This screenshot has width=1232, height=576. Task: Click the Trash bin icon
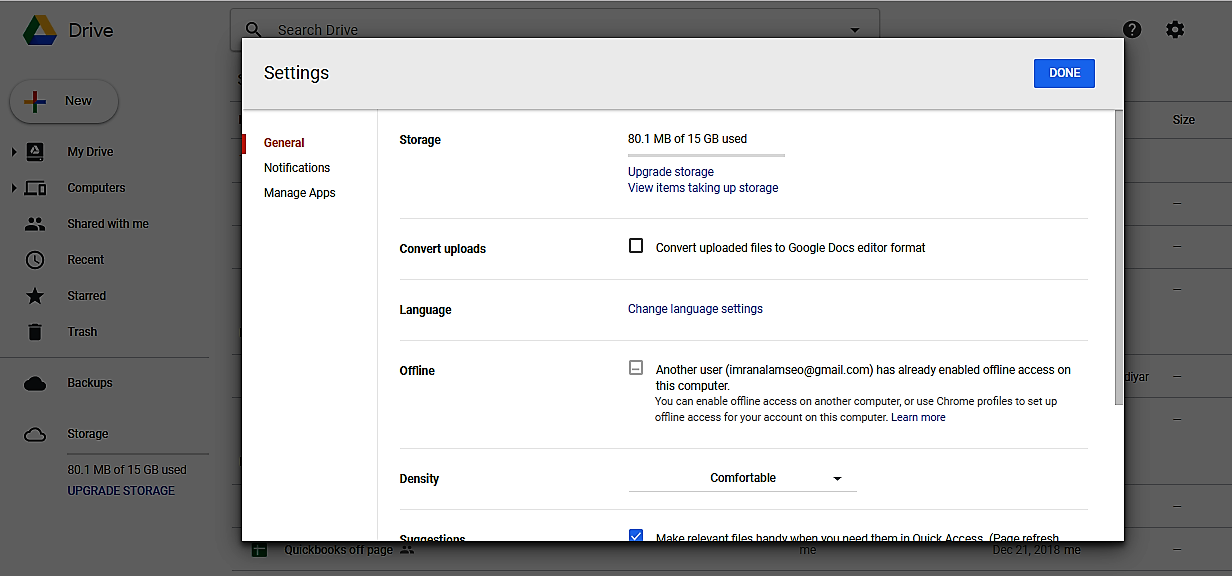point(35,332)
